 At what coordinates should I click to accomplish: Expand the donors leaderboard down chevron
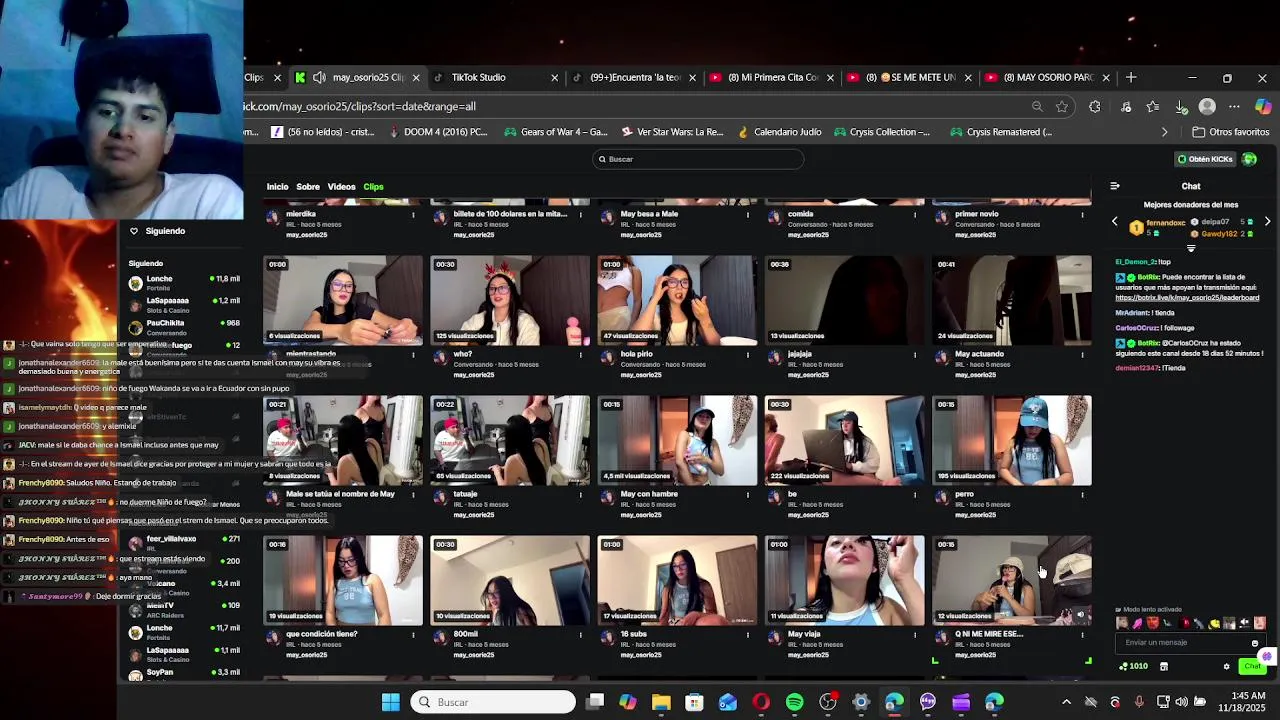1191,248
